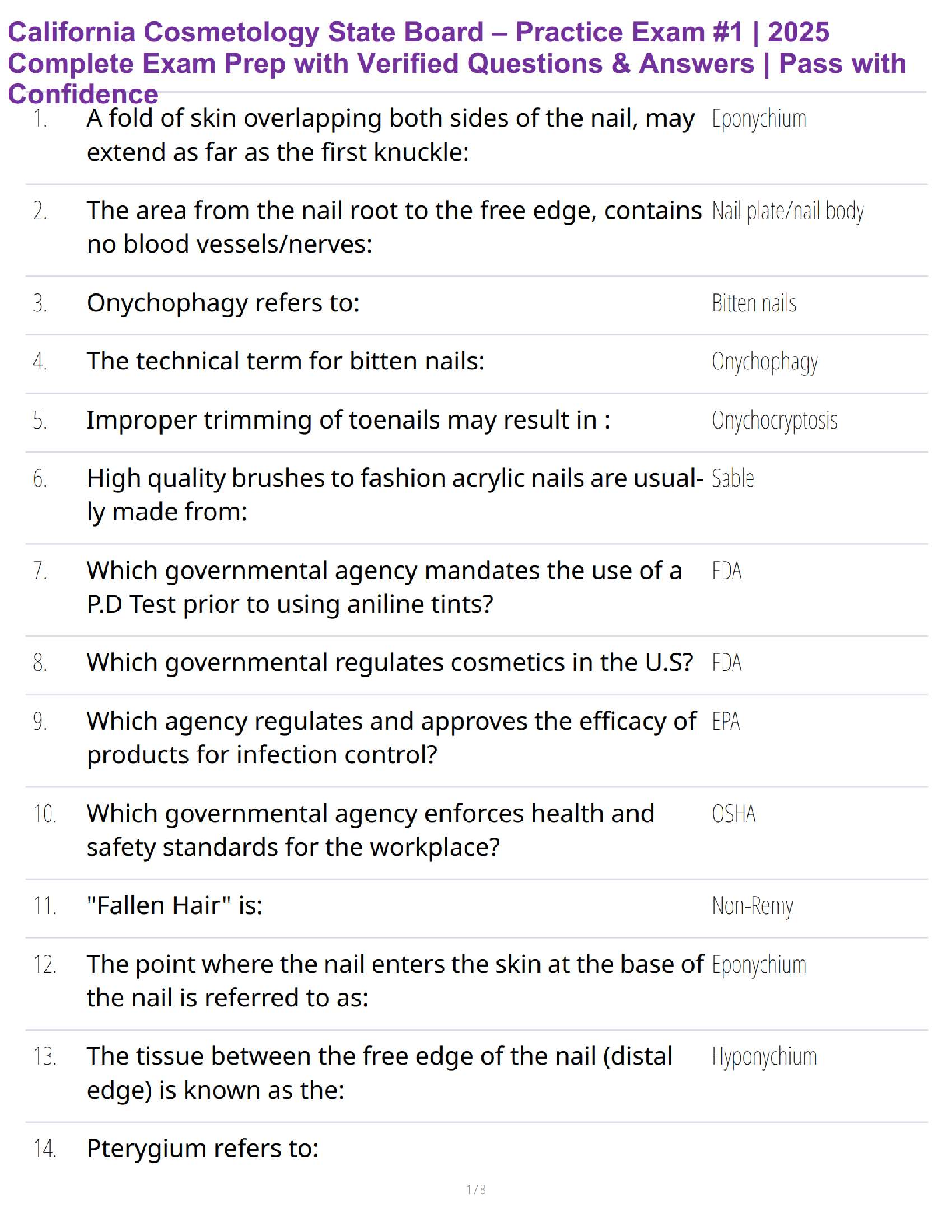
Task: Click the question on improper toenail trimming
Action: click(x=348, y=421)
